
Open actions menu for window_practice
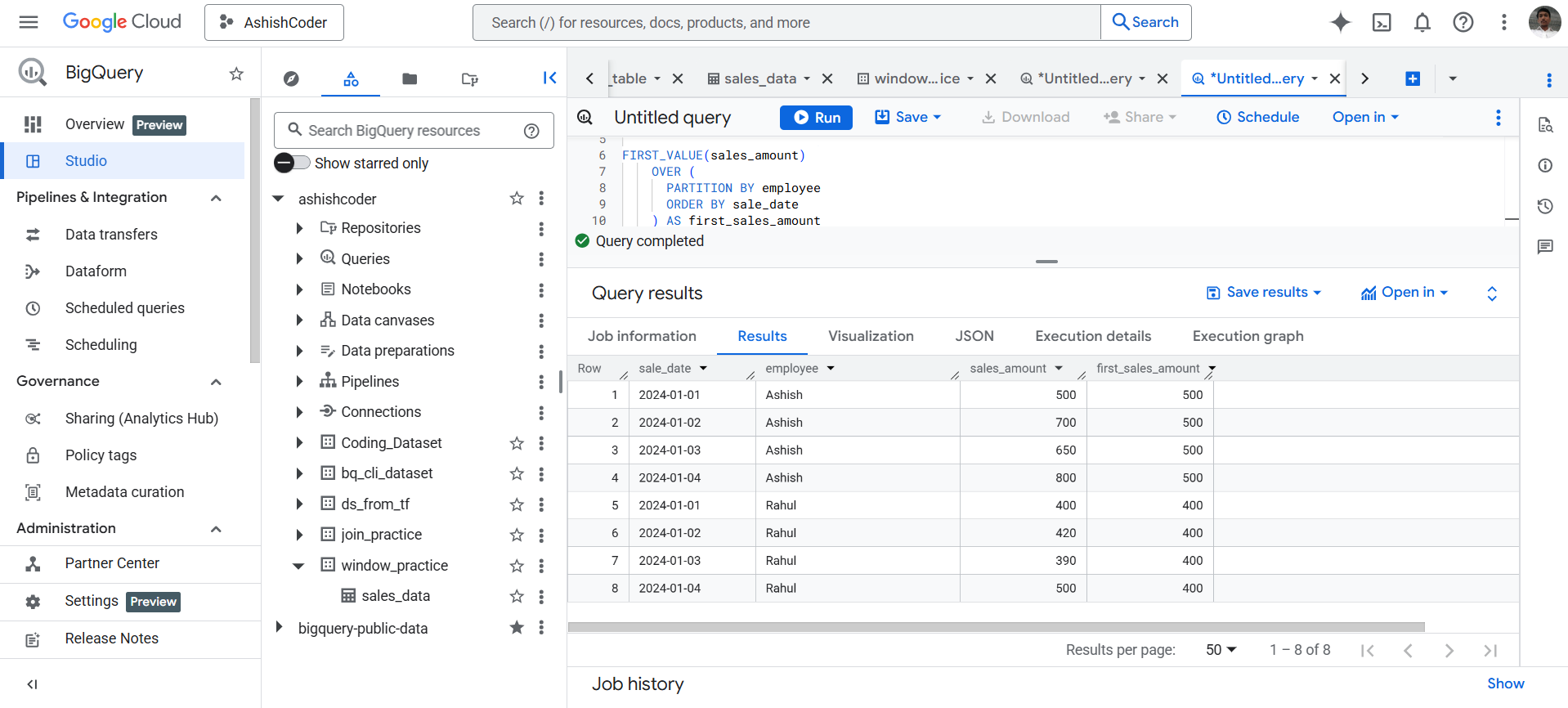coord(541,566)
